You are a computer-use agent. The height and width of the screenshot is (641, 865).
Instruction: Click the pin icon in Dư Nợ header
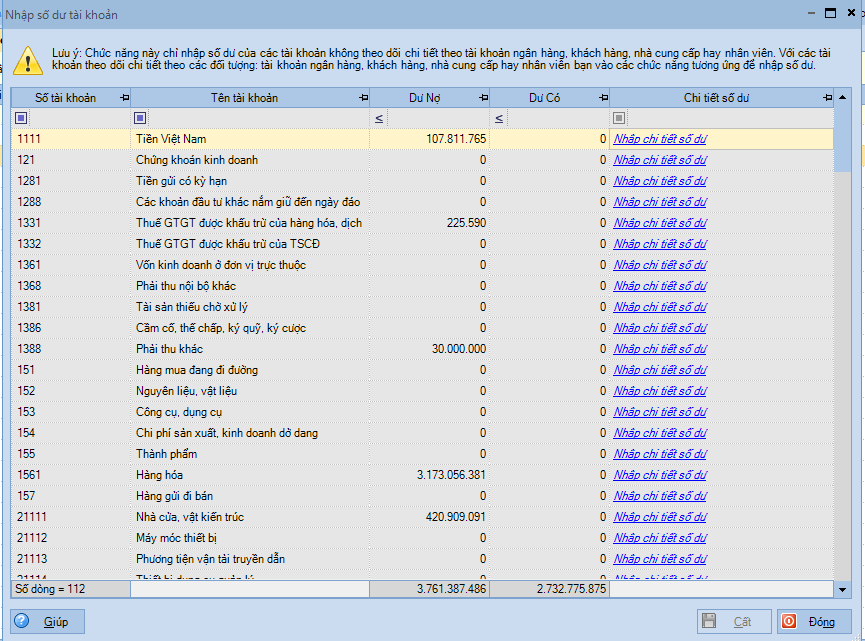[x=483, y=98]
